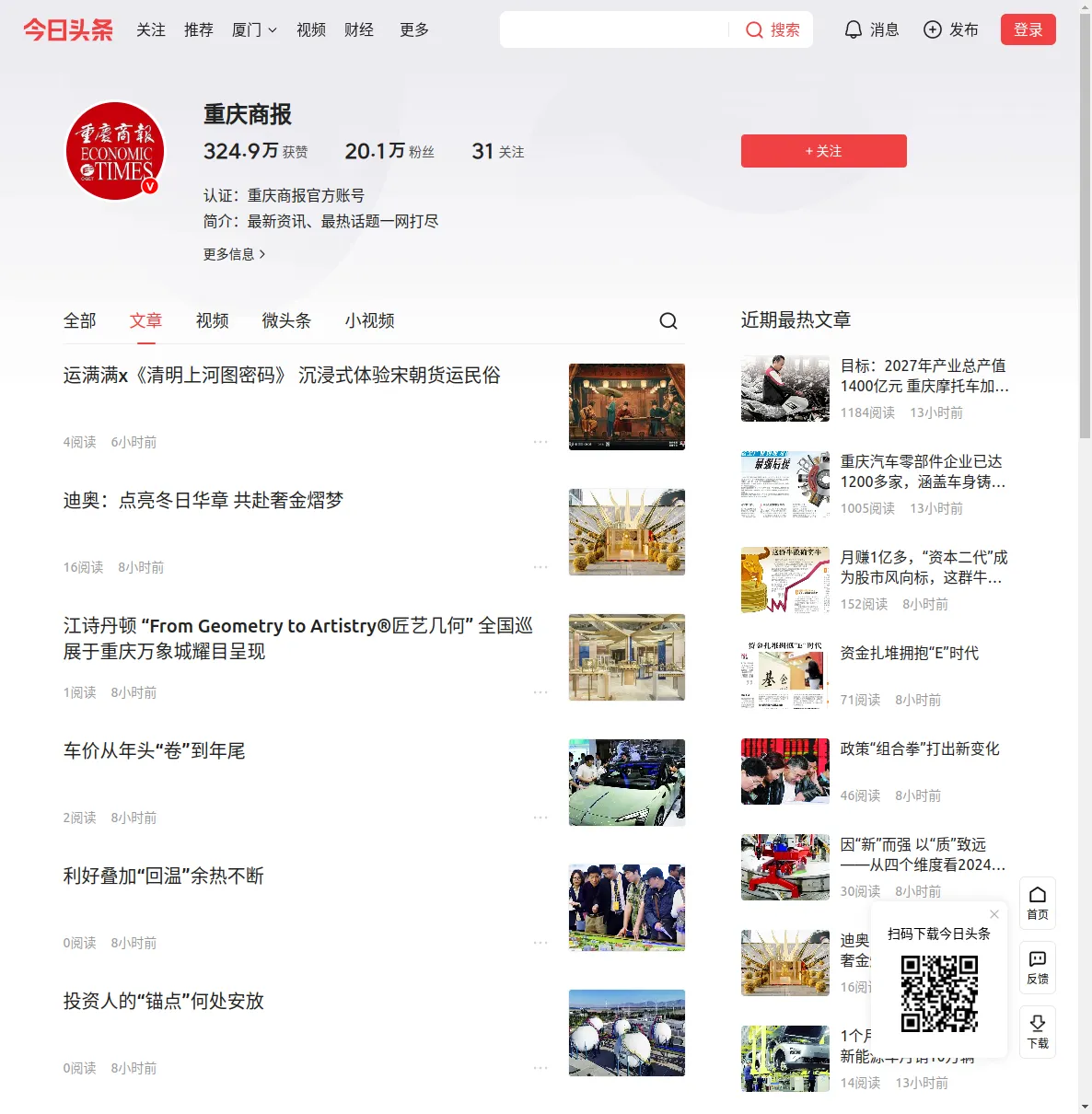Open article 运满满x《清明上河图密码》
This screenshot has width=1092, height=1114.
click(x=282, y=376)
